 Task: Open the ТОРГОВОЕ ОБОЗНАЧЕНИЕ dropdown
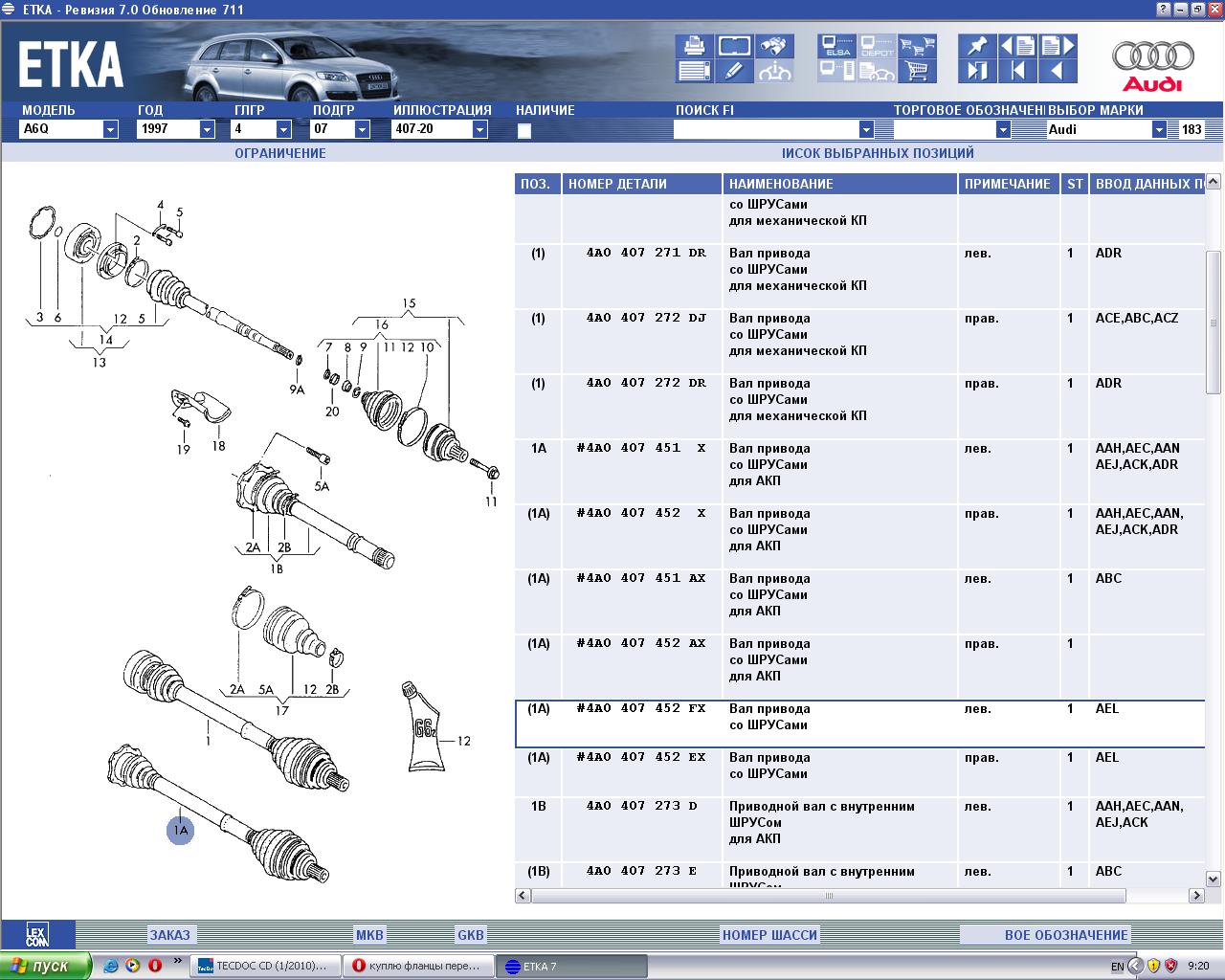pyautogui.click(x=1003, y=129)
